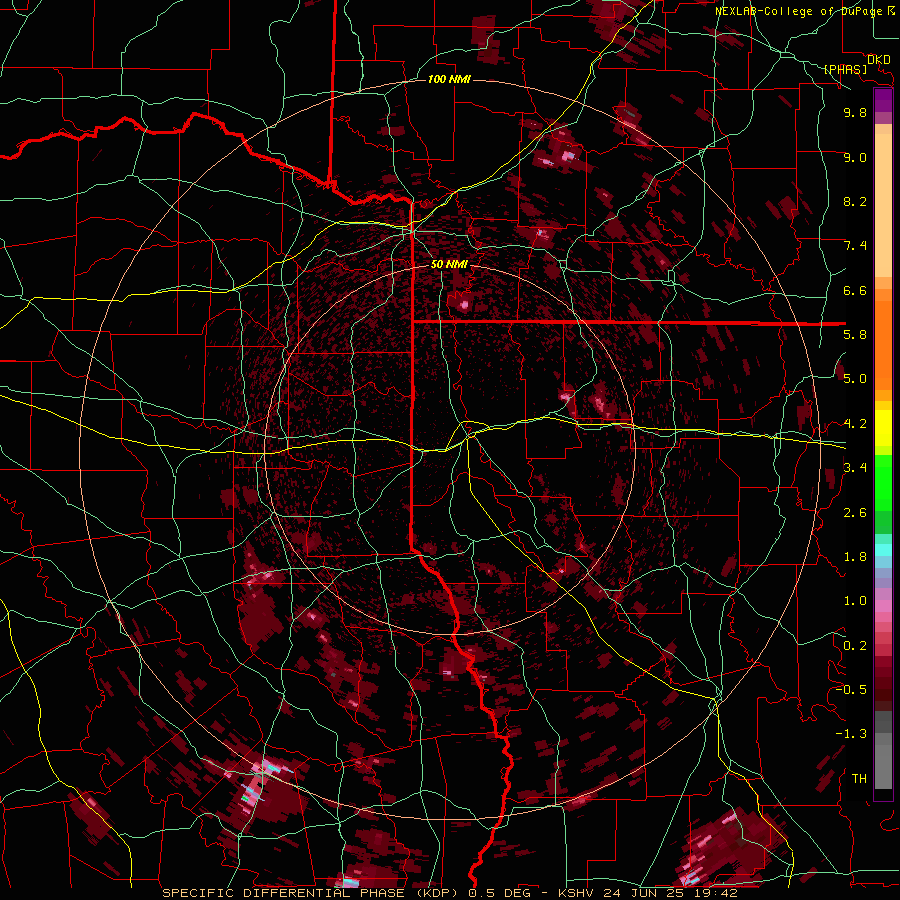Click the 5.0 value on the color scale
The height and width of the screenshot is (900, 900).
point(855,379)
